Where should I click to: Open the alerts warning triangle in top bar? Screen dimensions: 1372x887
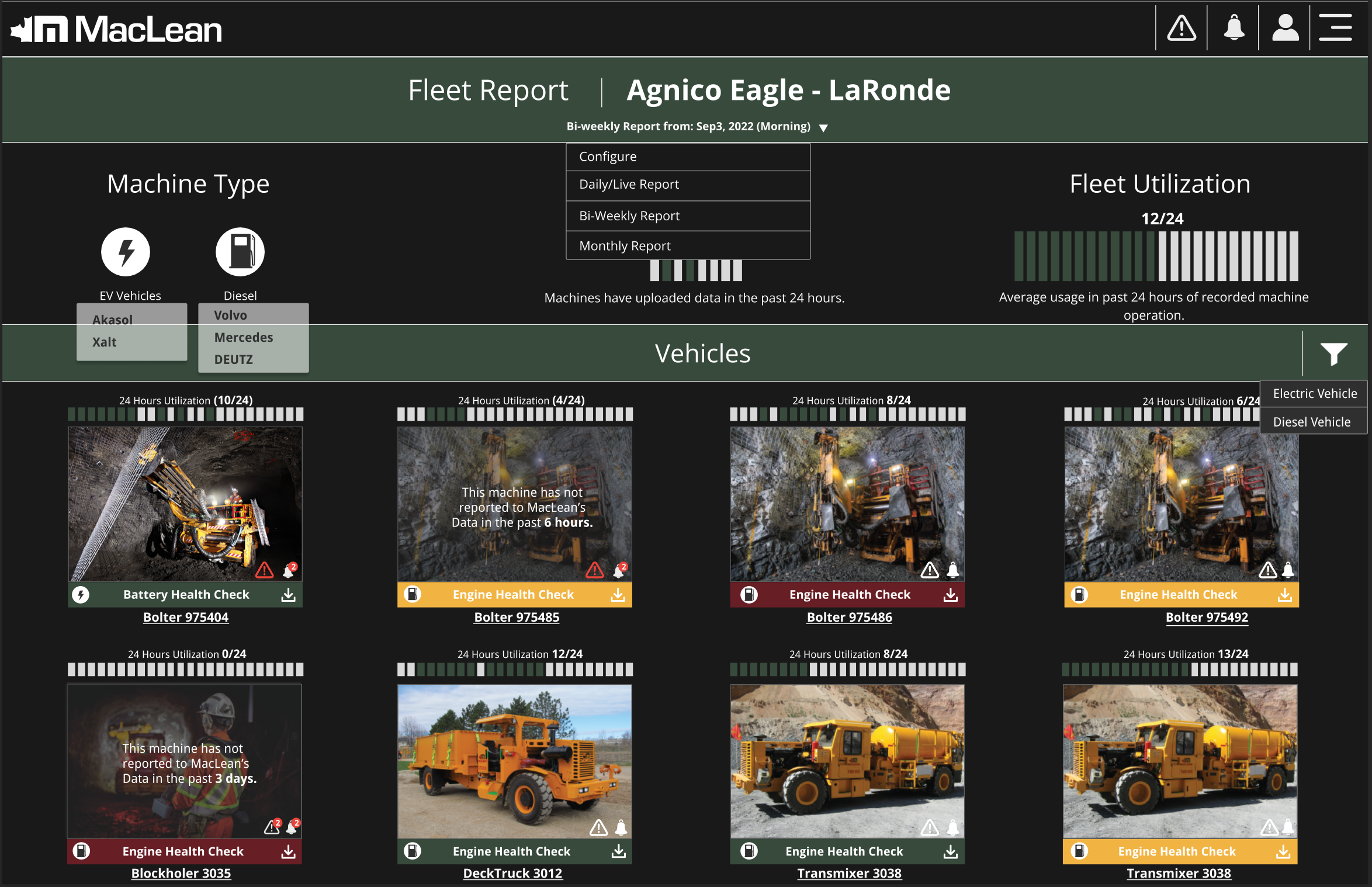[1180, 27]
